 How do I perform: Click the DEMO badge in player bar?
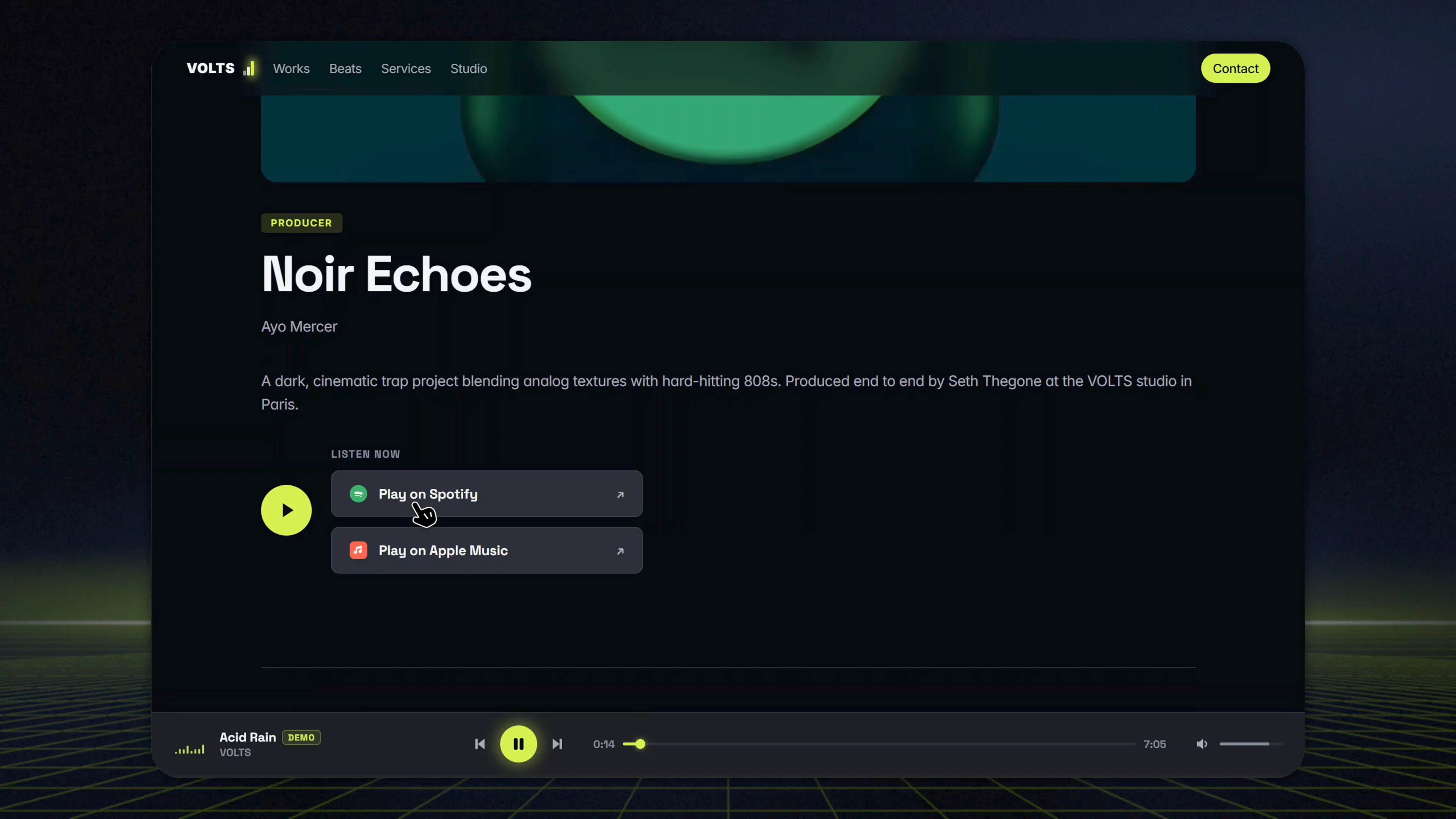click(x=301, y=737)
